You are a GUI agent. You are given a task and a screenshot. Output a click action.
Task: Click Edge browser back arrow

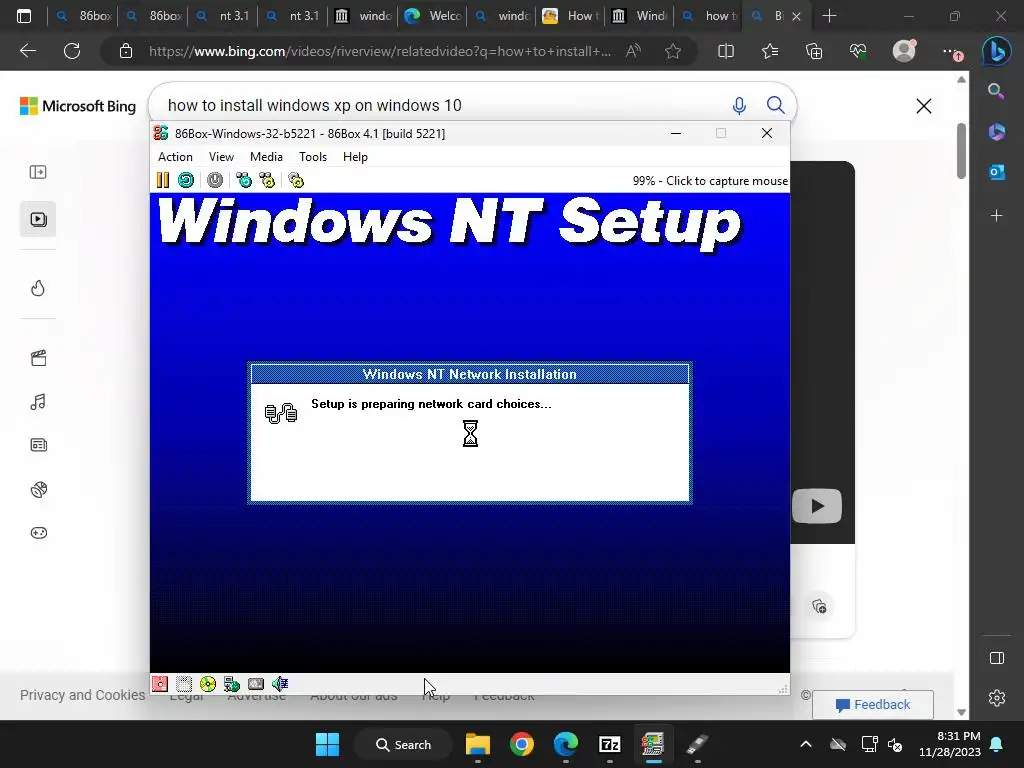(x=28, y=51)
